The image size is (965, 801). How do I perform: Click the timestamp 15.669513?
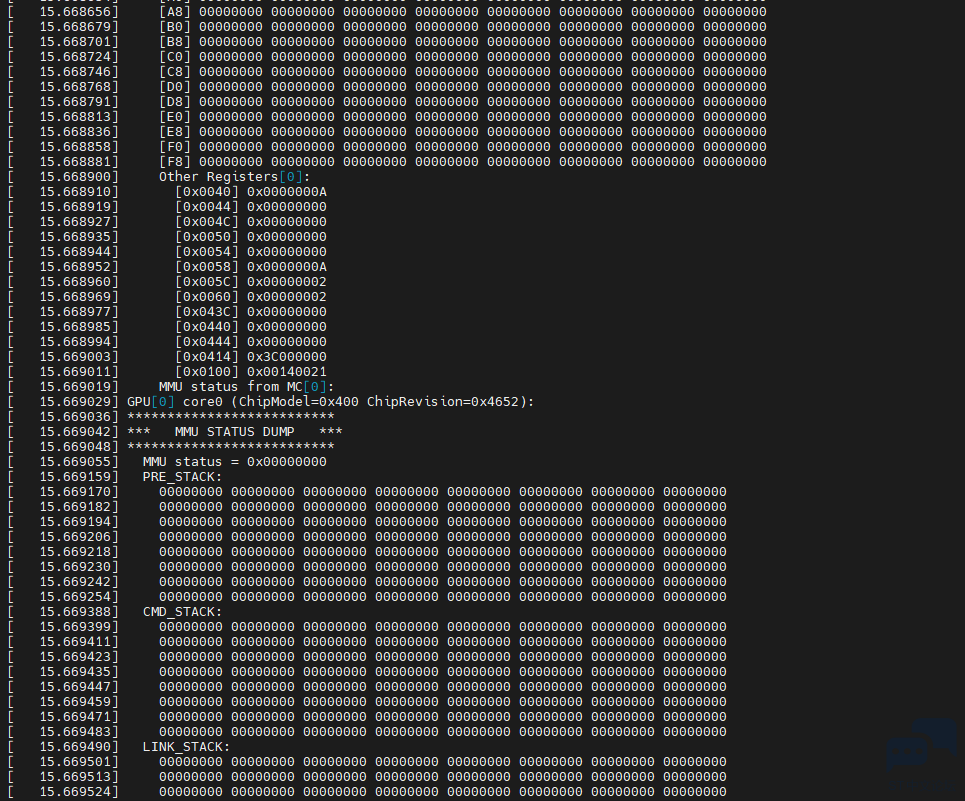point(75,777)
